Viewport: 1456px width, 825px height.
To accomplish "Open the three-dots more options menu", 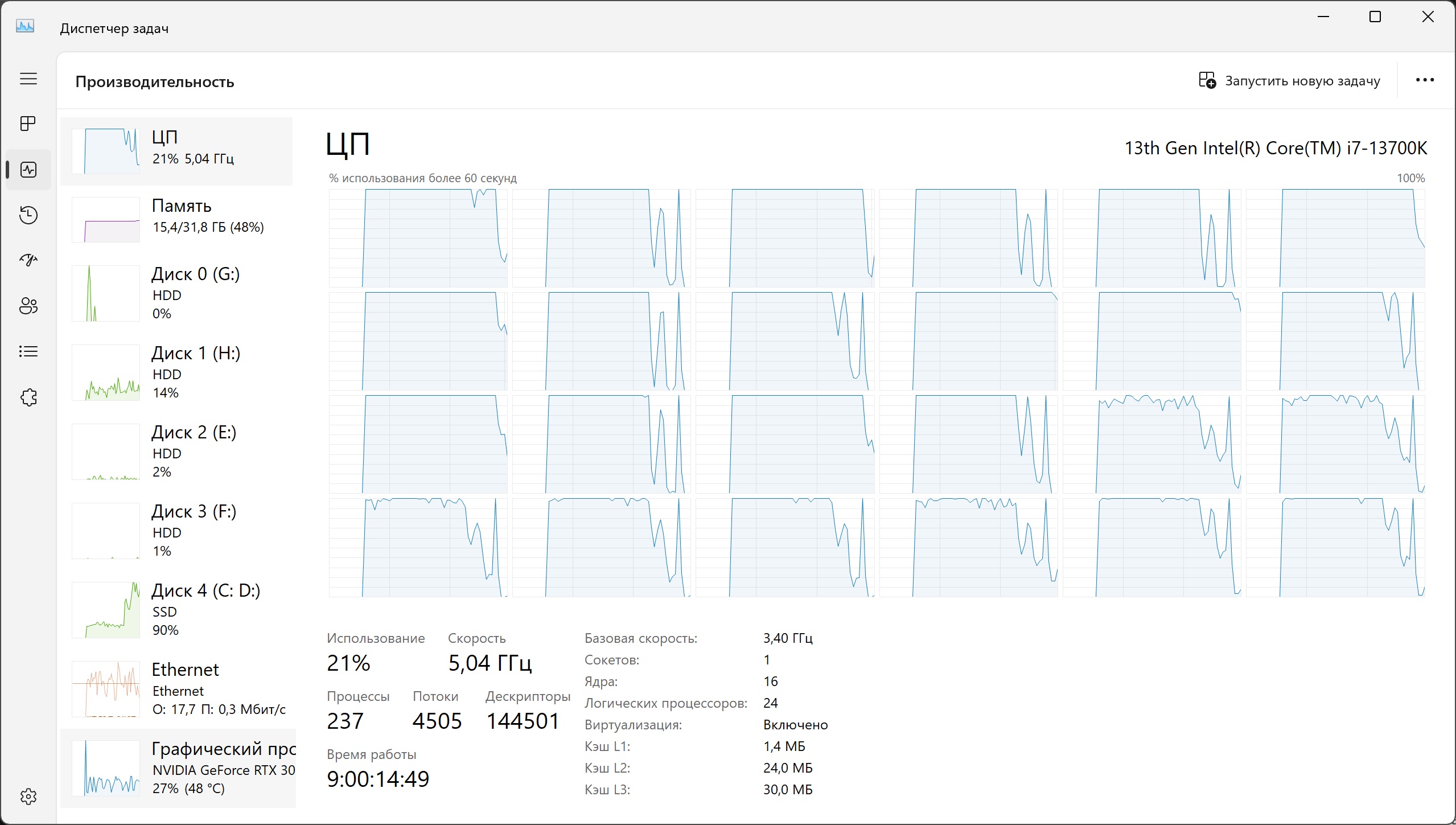I will [1425, 80].
